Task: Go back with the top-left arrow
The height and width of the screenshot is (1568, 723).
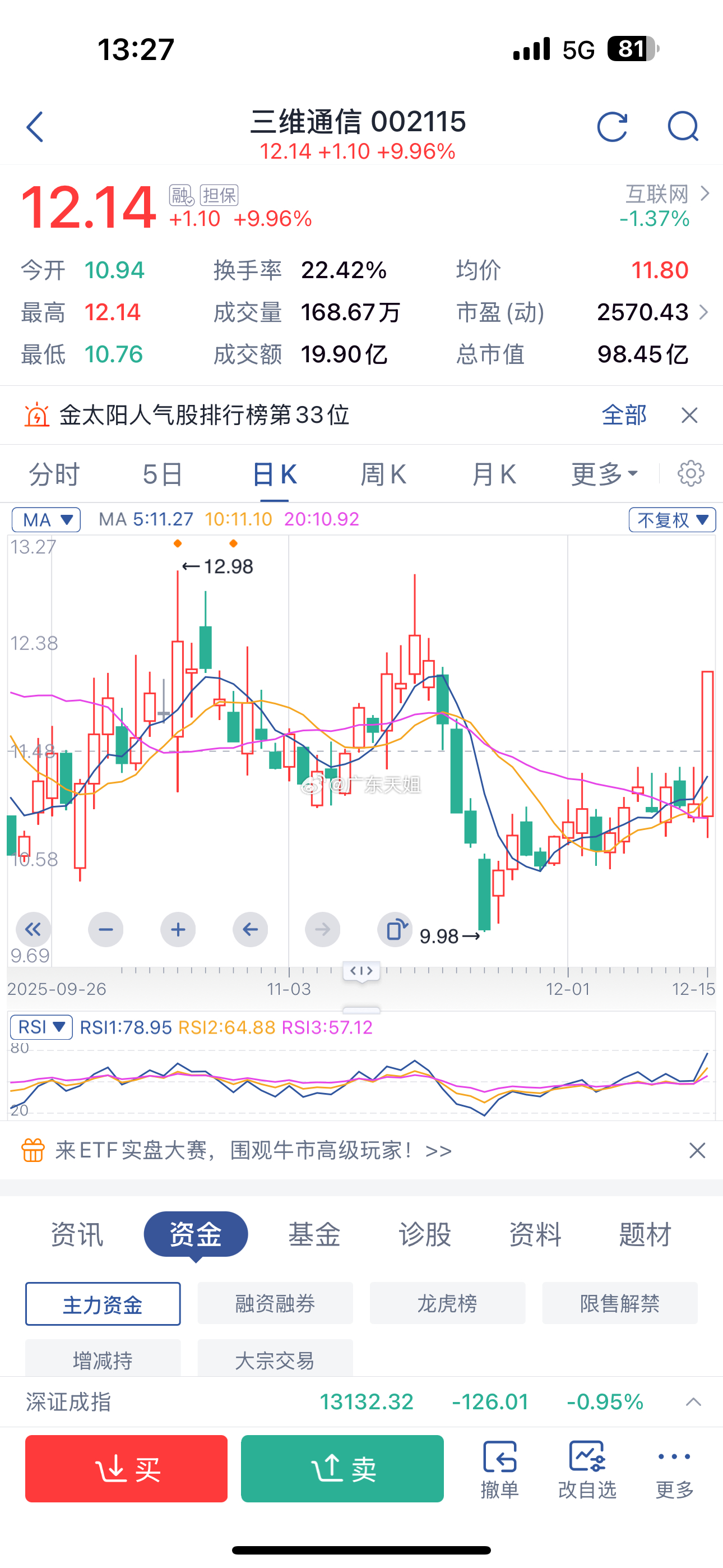Action: [35, 127]
